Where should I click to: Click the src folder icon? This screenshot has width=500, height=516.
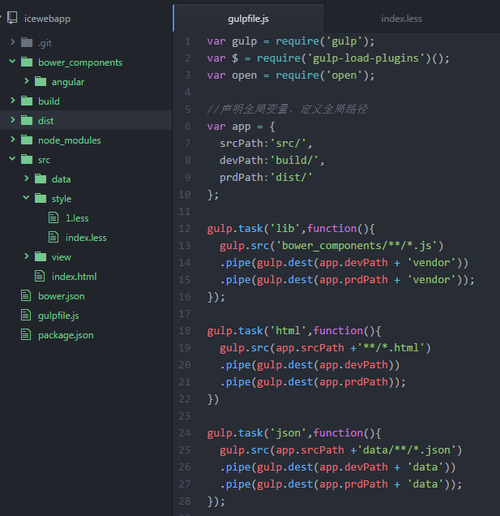click(27, 159)
